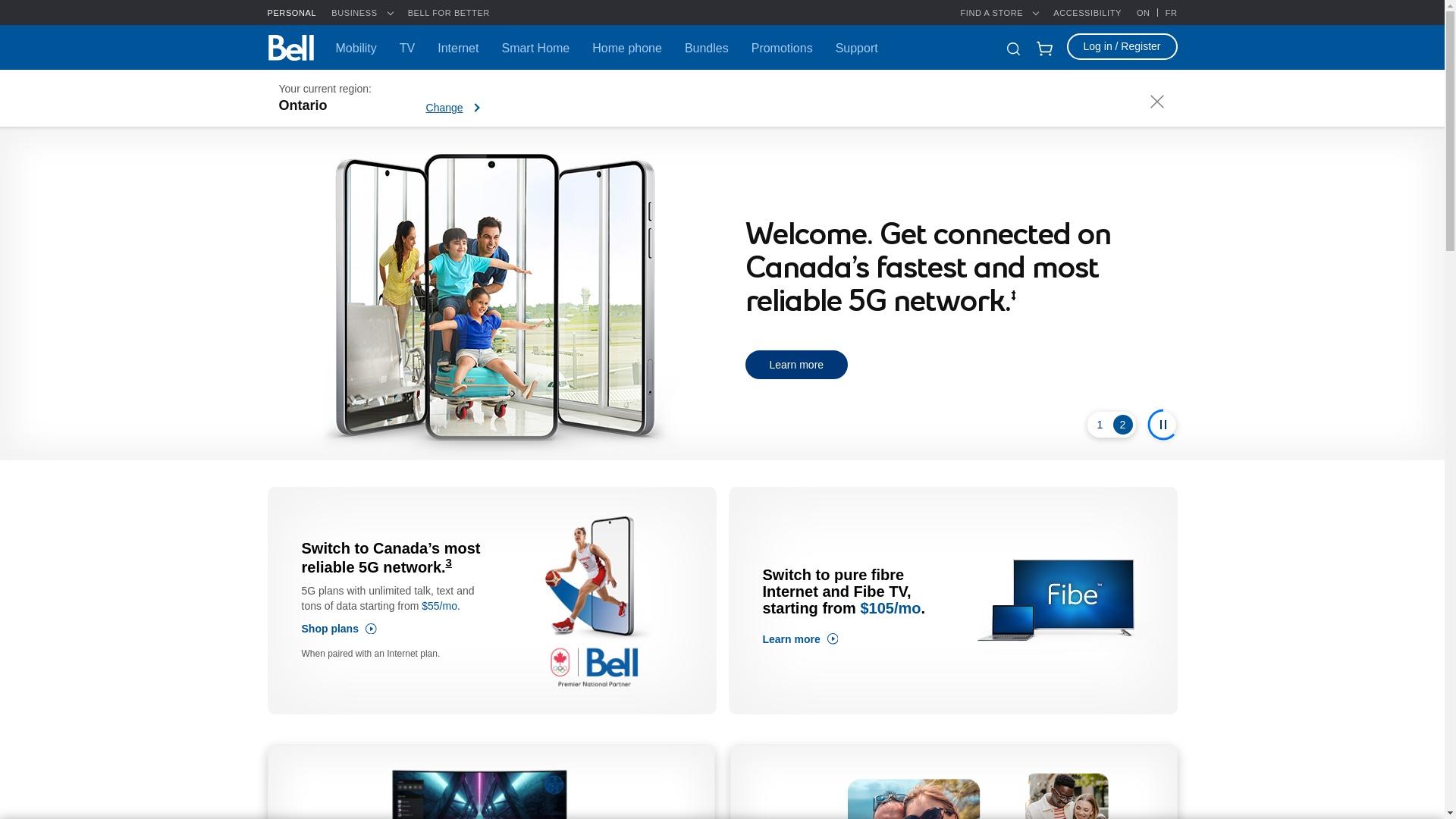Open the shopping cart icon
This screenshot has width=1456, height=819.
(x=1044, y=49)
